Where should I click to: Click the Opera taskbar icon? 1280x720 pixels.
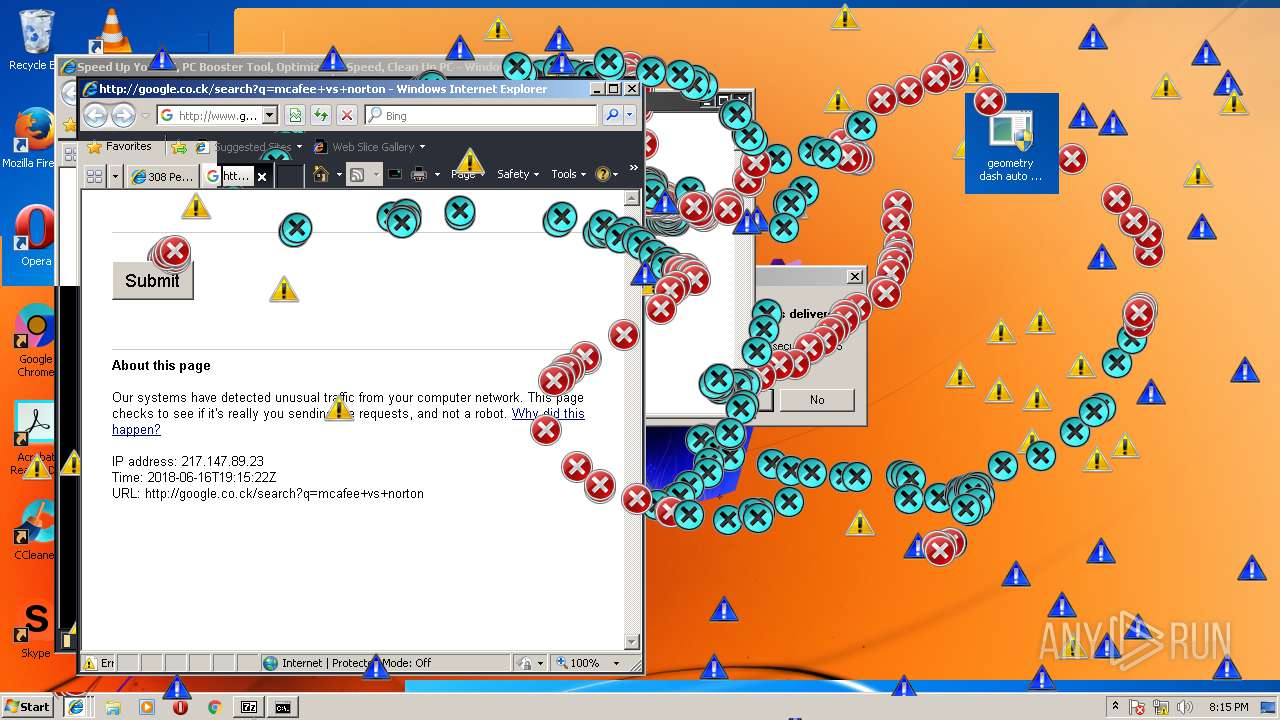(x=180, y=707)
